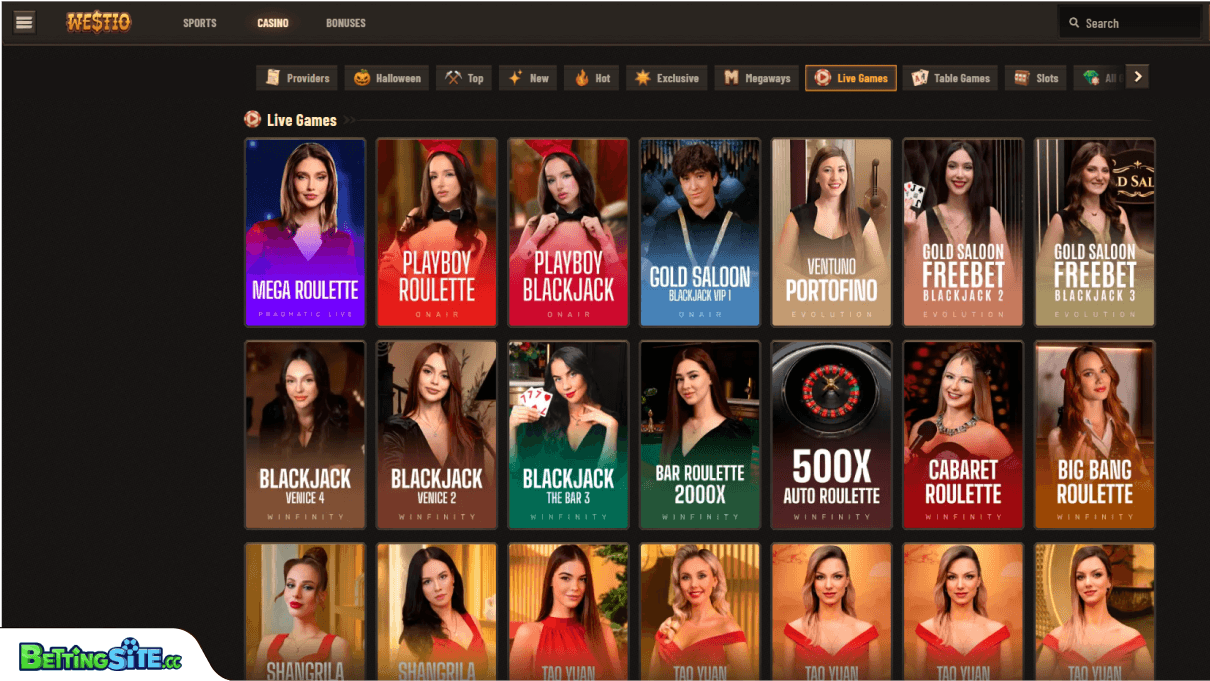
Task: Click the Exclusive starburst icon
Action: click(x=642, y=78)
